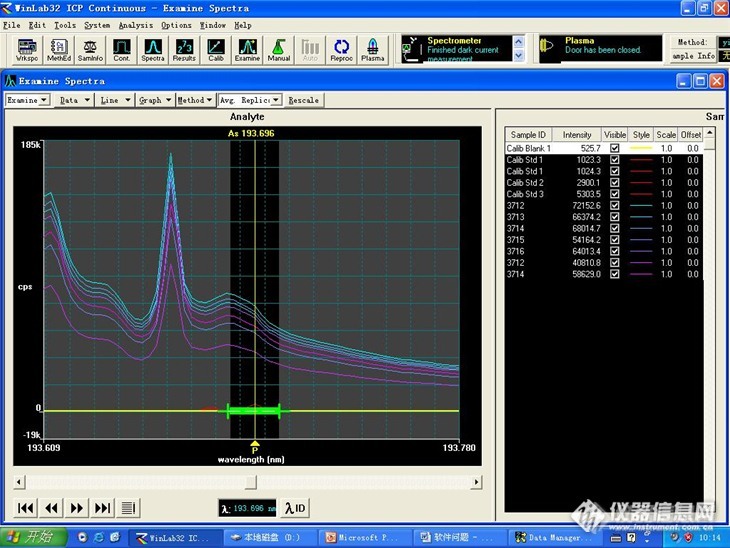
Task: Select the Continuous (Cont.) icon
Action: click(x=122, y=50)
